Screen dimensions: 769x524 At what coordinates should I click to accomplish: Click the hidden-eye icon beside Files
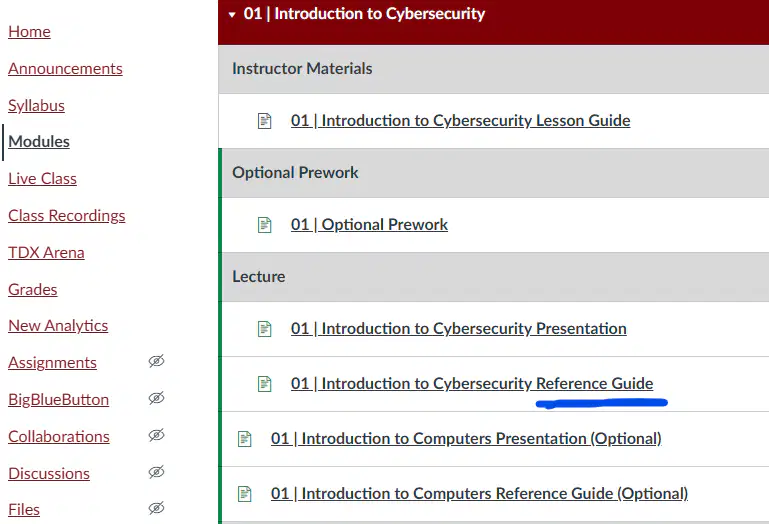156,508
